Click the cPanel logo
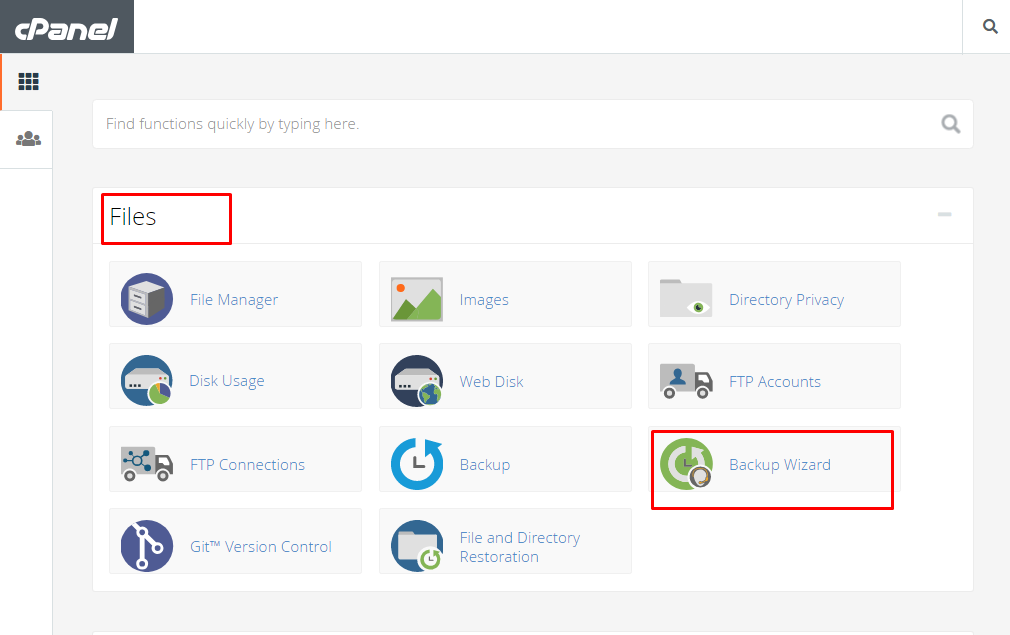The width and height of the screenshot is (1010, 635). pyautogui.click(x=66, y=26)
